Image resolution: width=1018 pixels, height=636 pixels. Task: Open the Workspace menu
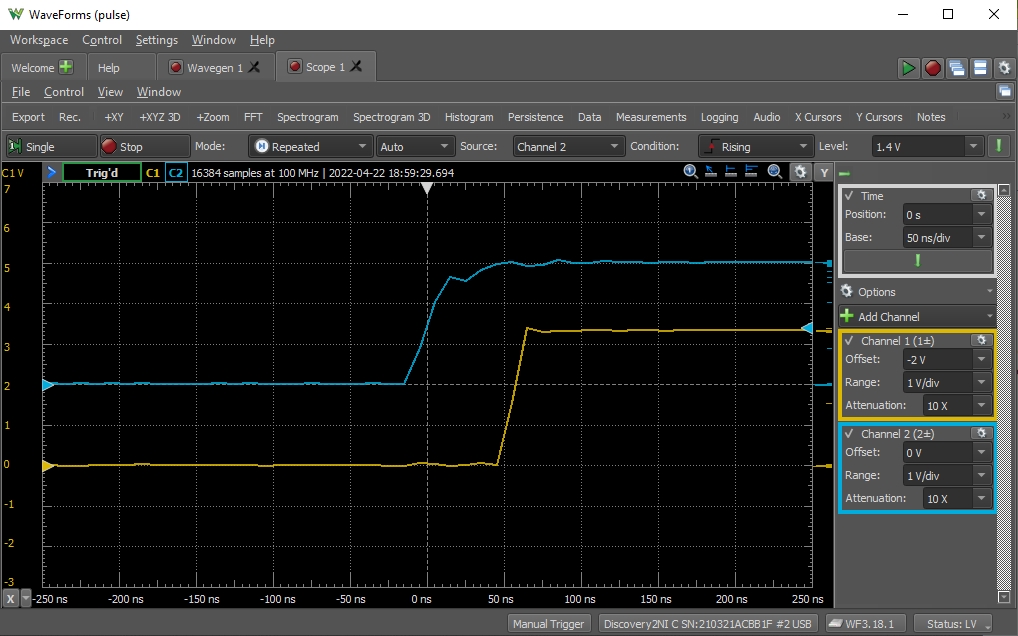coord(39,40)
